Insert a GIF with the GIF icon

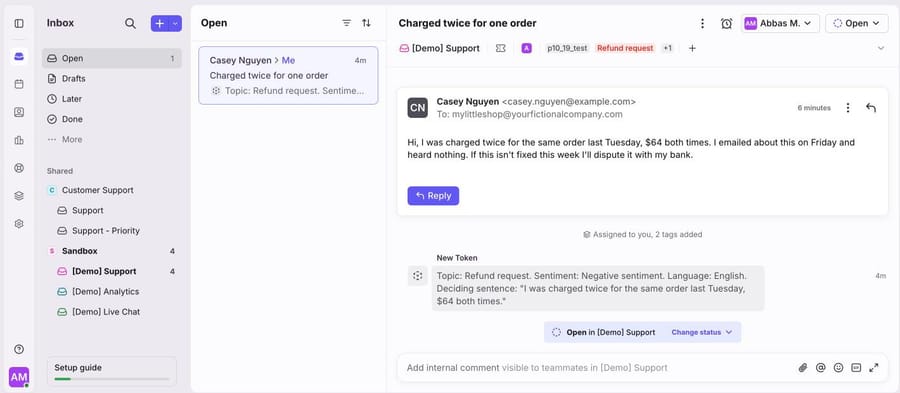pyautogui.click(x=856, y=368)
